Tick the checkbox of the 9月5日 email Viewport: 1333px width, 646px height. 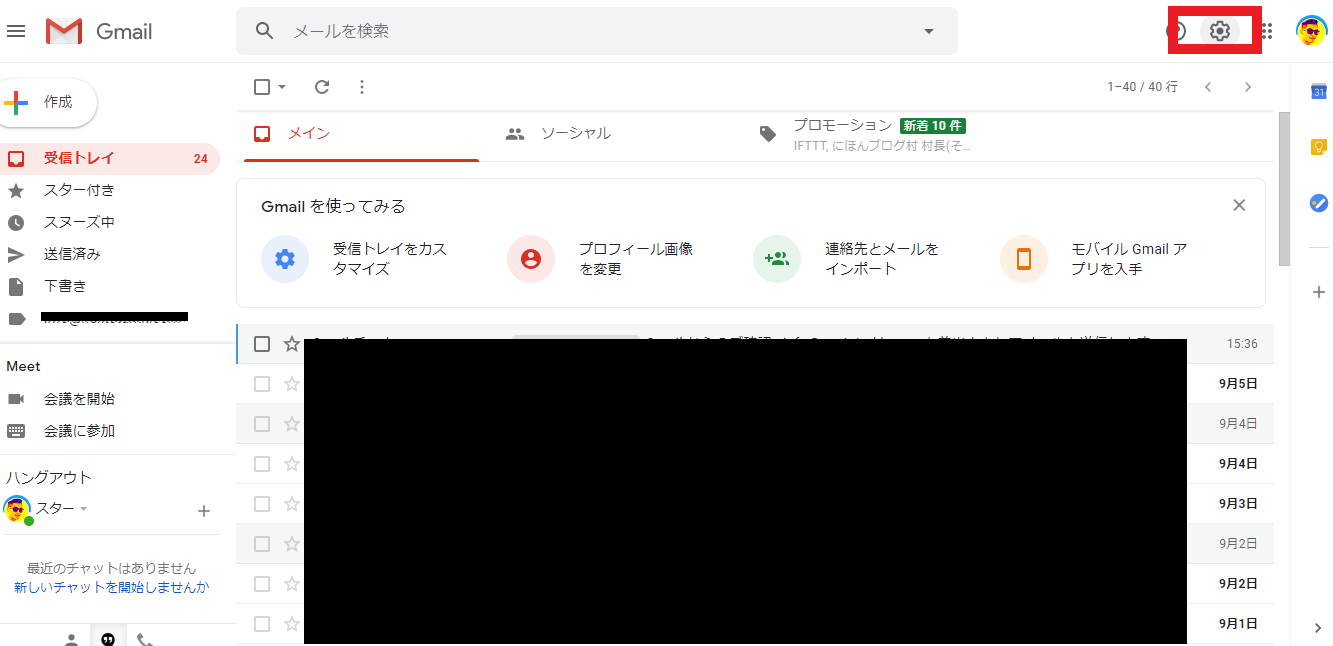coord(262,384)
